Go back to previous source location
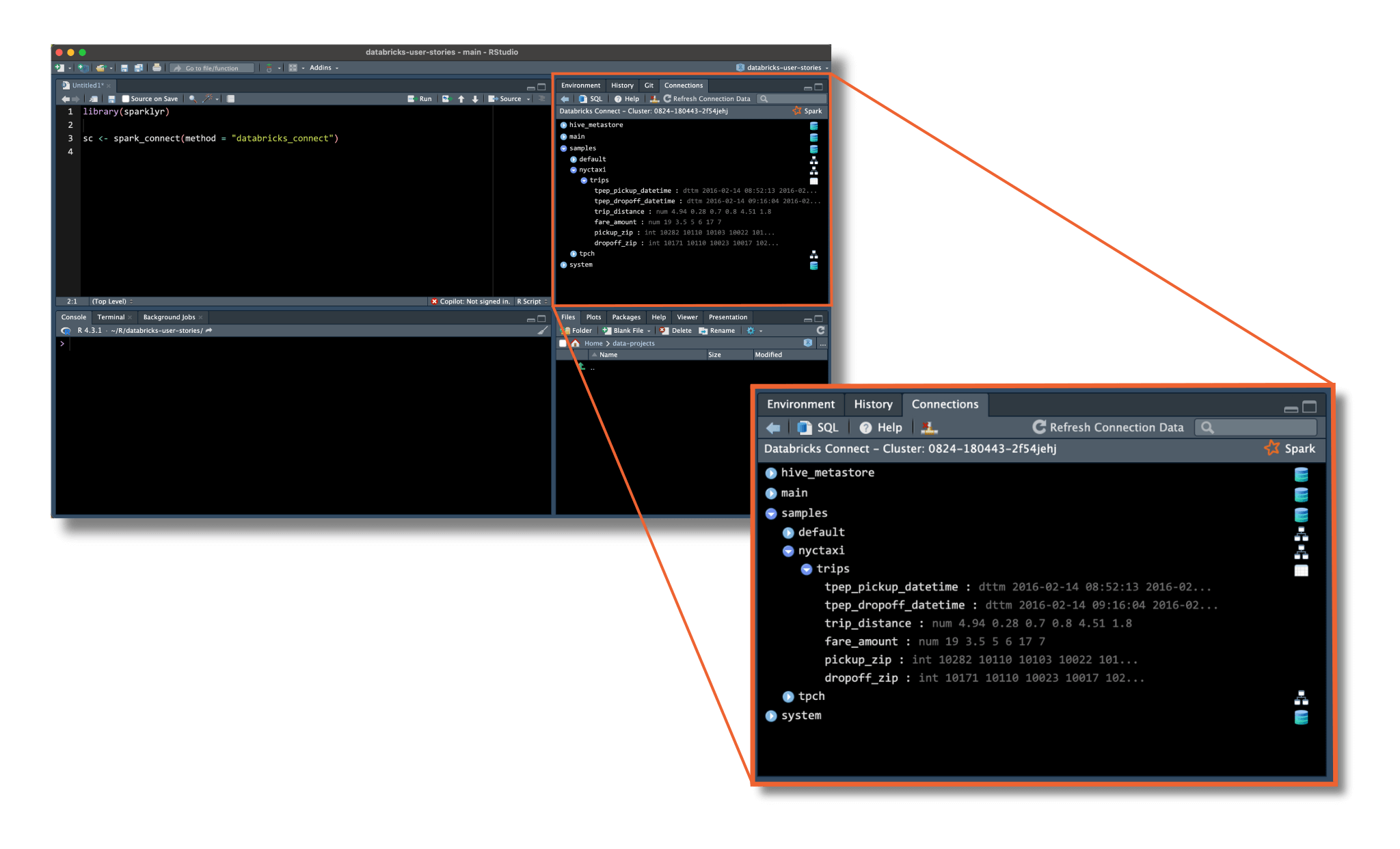 [66, 99]
